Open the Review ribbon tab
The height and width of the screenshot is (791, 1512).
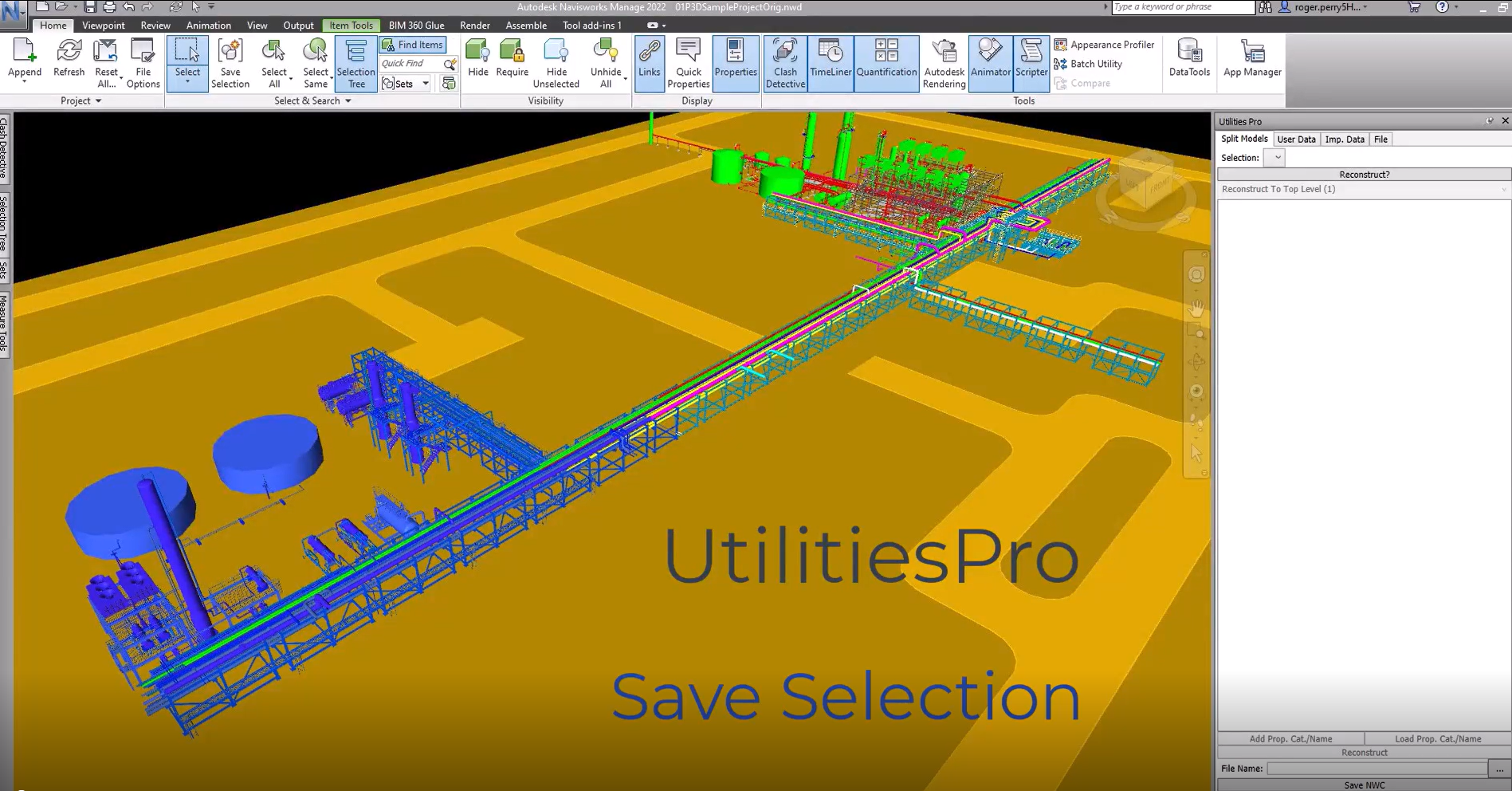point(155,26)
